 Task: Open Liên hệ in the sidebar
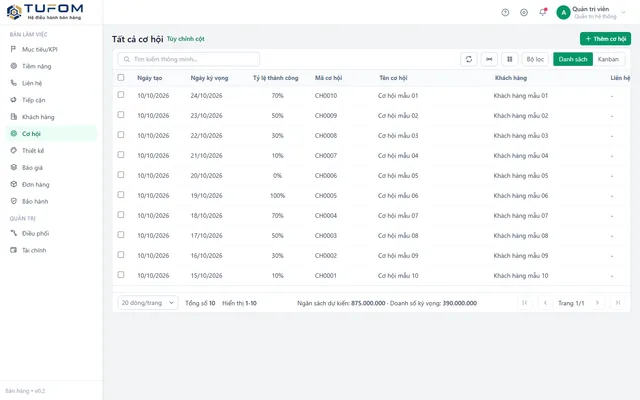tap(51, 83)
